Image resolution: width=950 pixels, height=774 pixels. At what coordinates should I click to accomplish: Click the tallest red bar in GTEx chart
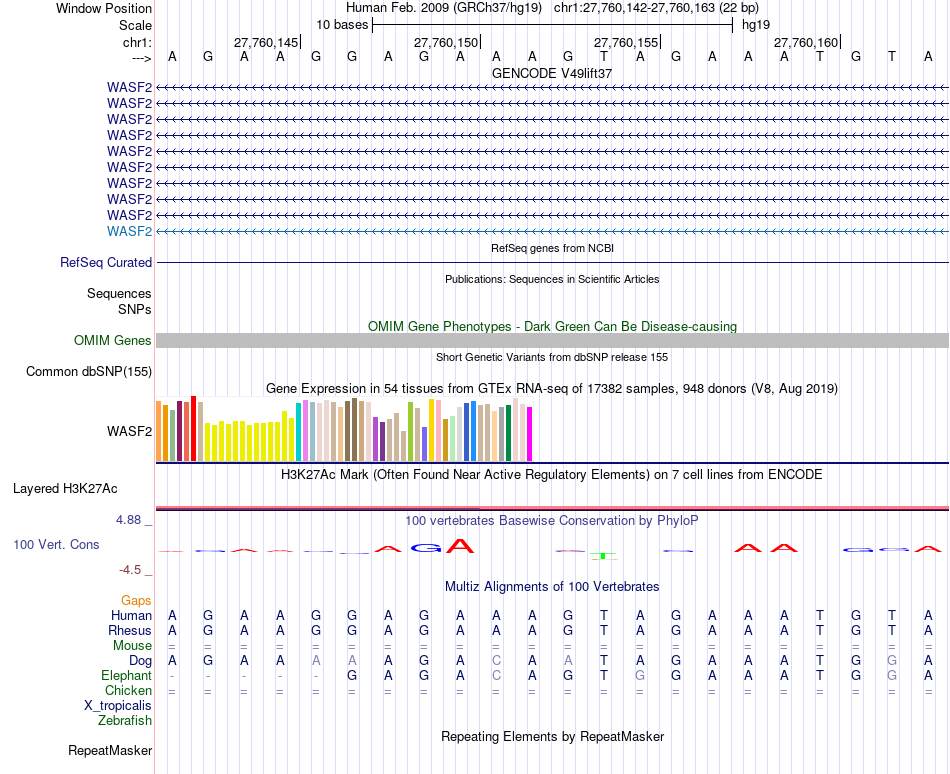(194, 429)
